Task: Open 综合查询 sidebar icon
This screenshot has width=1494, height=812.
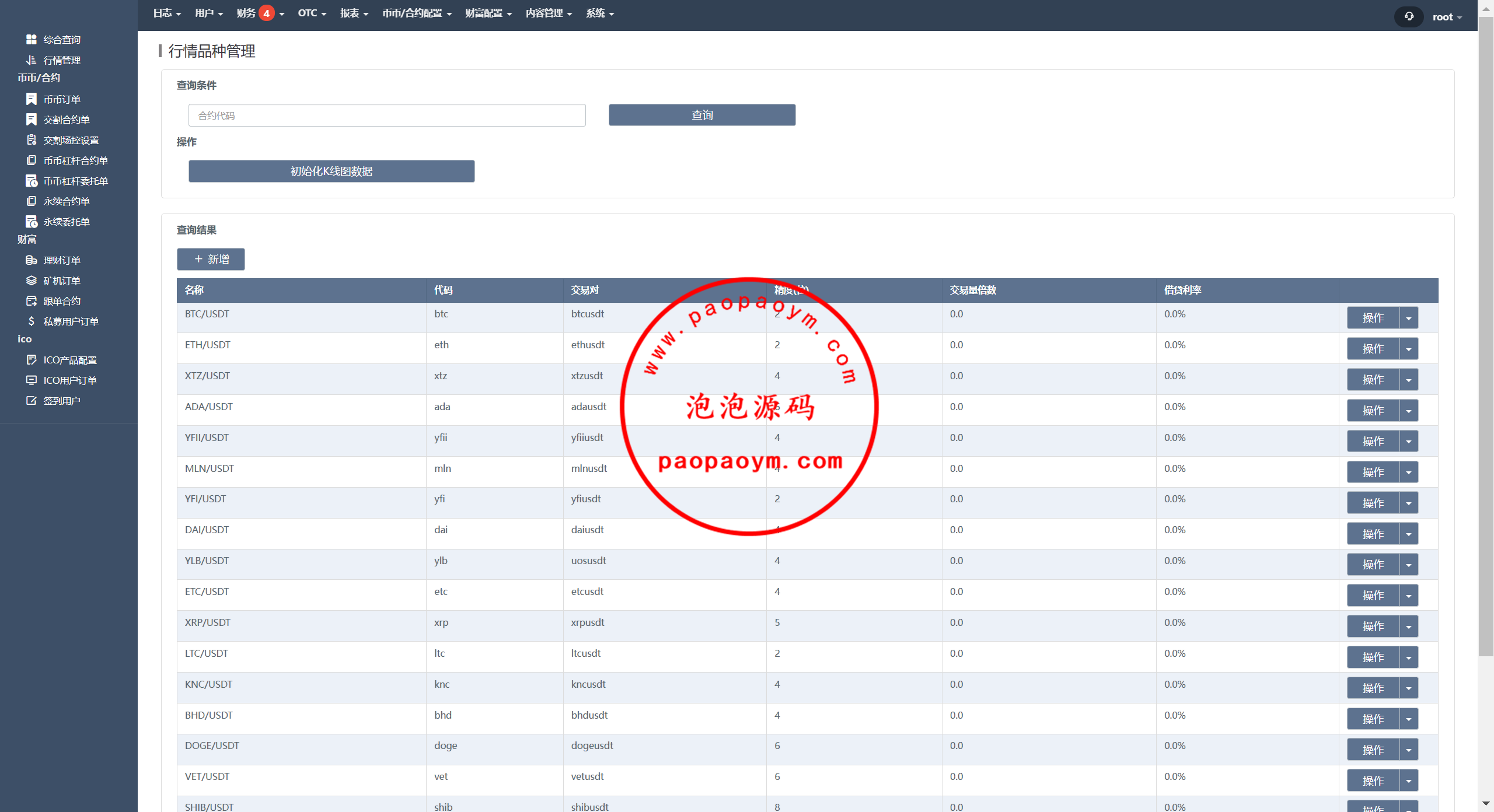Action: tap(32, 40)
